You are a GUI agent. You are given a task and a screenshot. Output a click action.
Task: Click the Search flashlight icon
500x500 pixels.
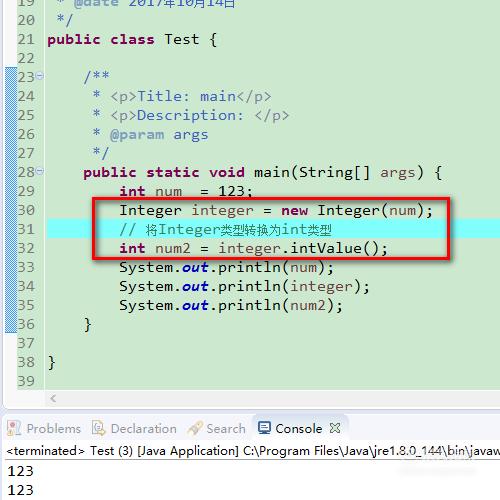click(195, 428)
